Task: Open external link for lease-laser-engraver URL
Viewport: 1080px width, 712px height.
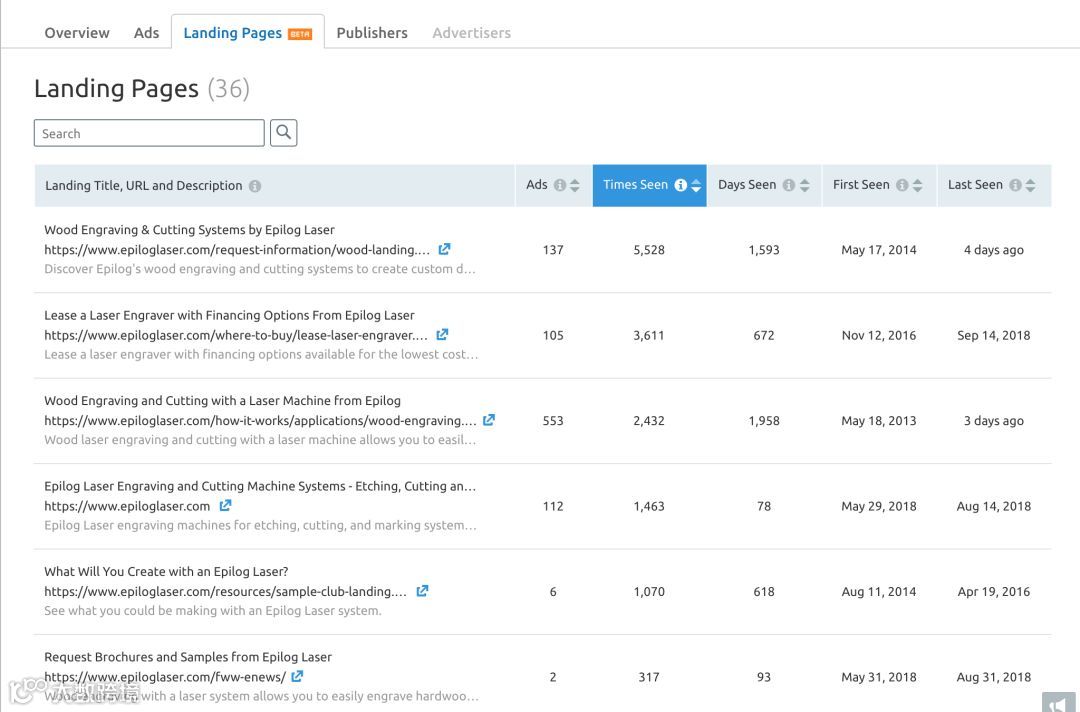Action: point(442,335)
